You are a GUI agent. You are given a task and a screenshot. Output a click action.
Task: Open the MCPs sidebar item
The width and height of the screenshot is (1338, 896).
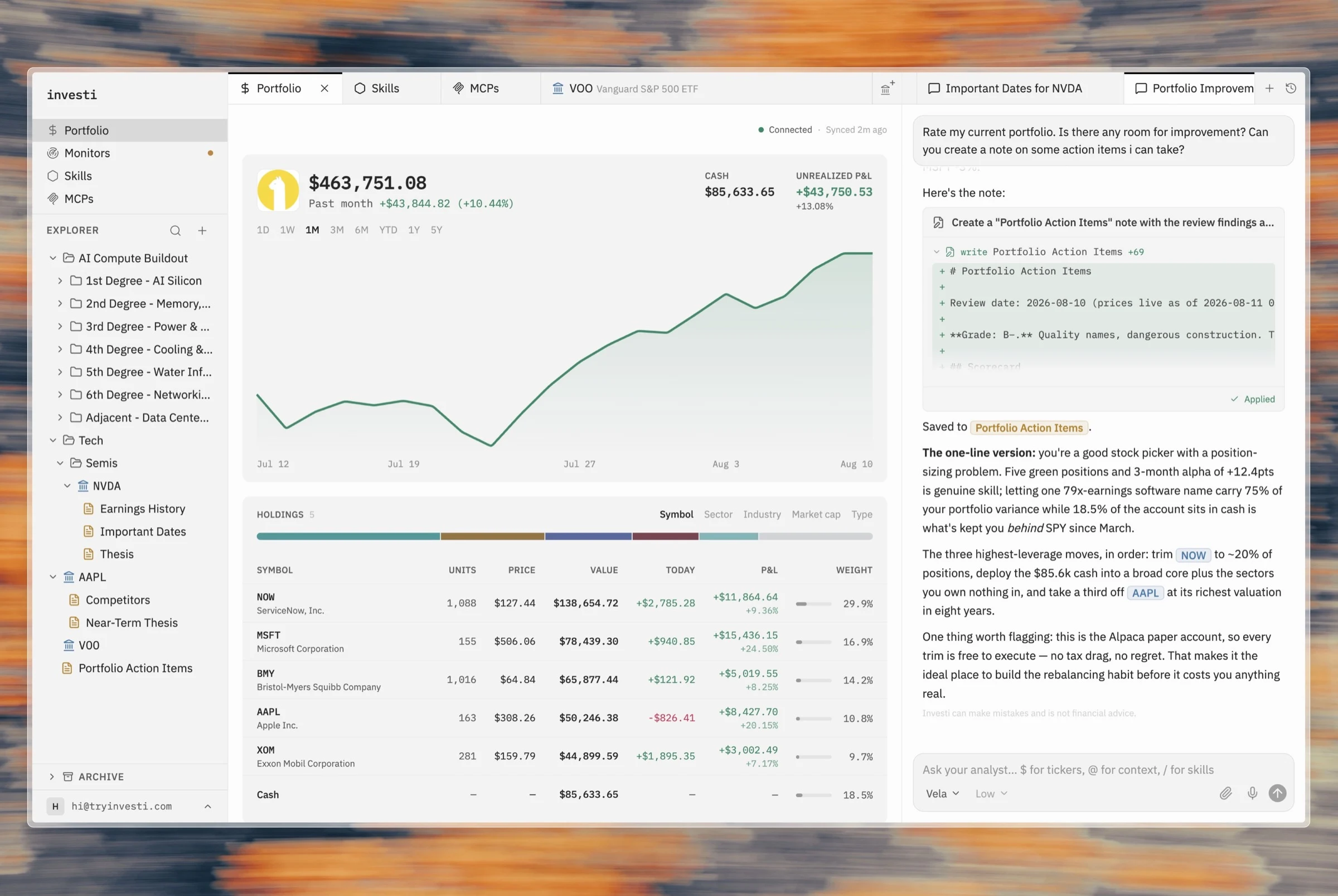click(130, 199)
